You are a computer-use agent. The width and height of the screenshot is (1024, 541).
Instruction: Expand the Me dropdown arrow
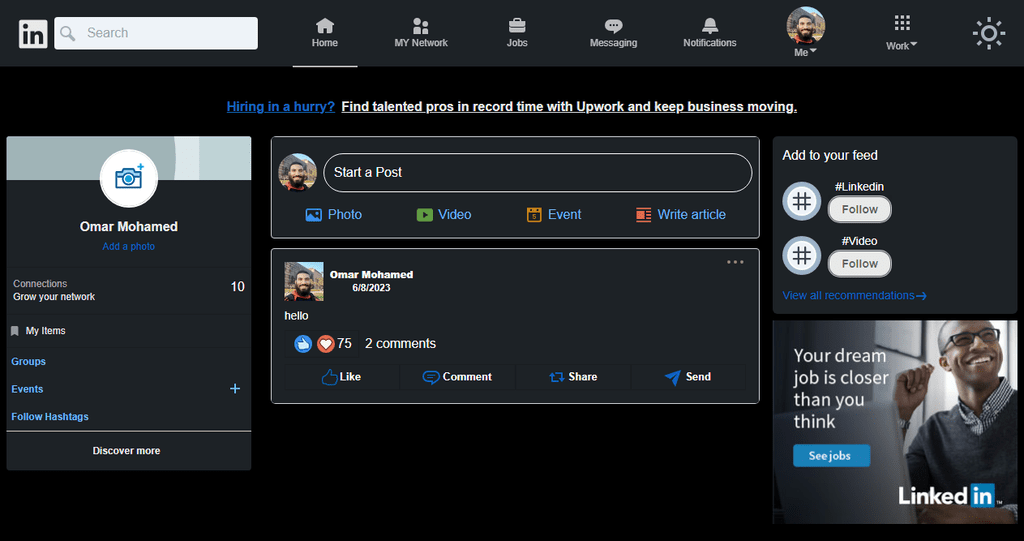[813, 52]
